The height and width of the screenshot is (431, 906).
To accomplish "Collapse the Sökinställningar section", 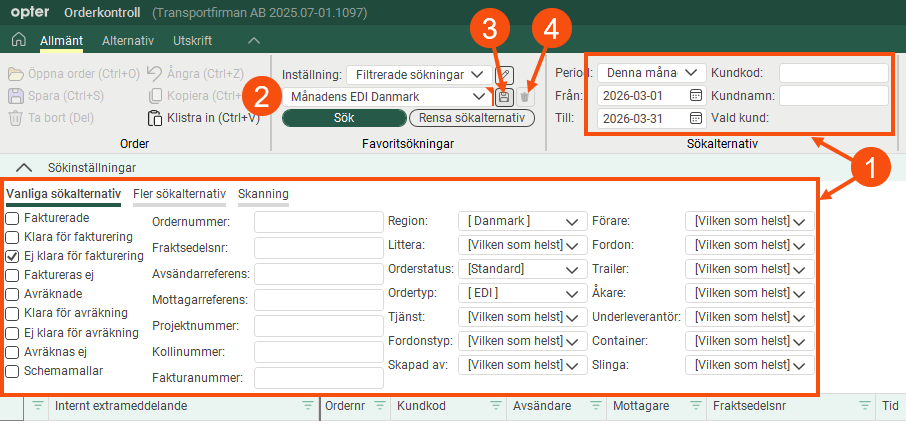I will pyautogui.click(x=27, y=168).
